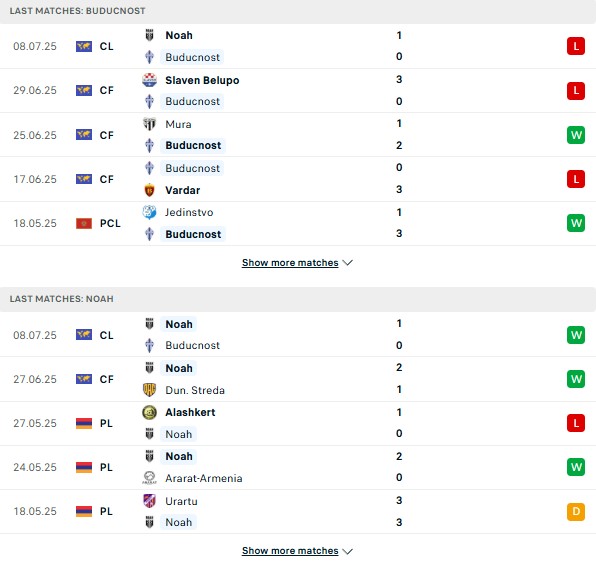Click the Mura club logo
The image size is (596, 571).
(x=149, y=124)
